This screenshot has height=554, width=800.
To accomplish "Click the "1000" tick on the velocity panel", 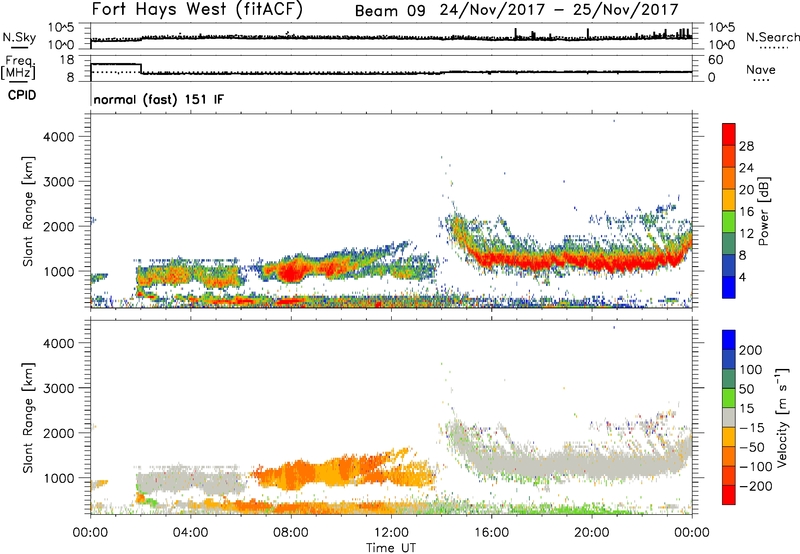I will pyautogui.click(x=58, y=478).
